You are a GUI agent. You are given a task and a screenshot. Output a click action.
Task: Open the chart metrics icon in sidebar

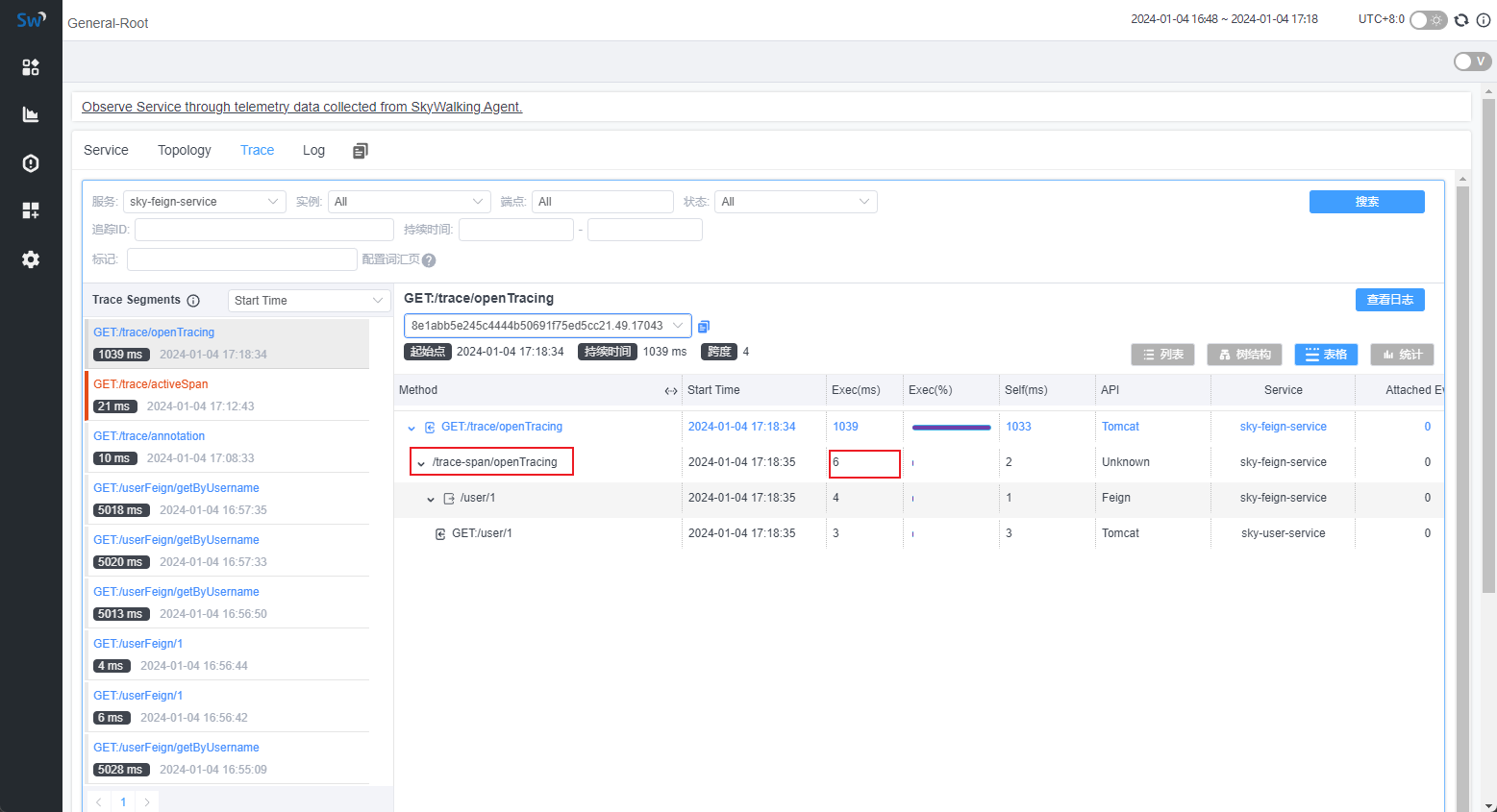click(31, 114)
